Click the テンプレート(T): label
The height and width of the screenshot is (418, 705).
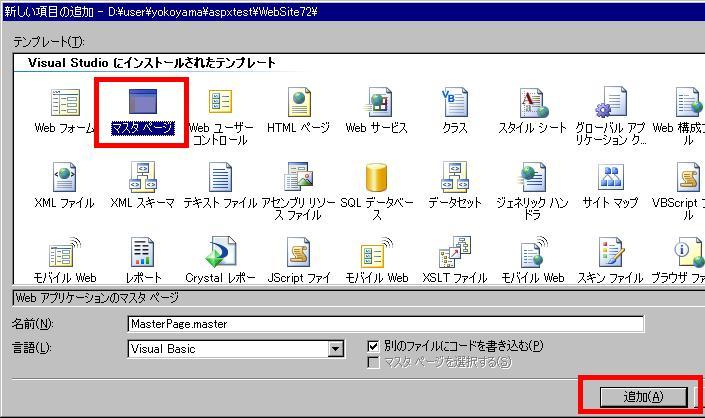(x=49, y=42)
